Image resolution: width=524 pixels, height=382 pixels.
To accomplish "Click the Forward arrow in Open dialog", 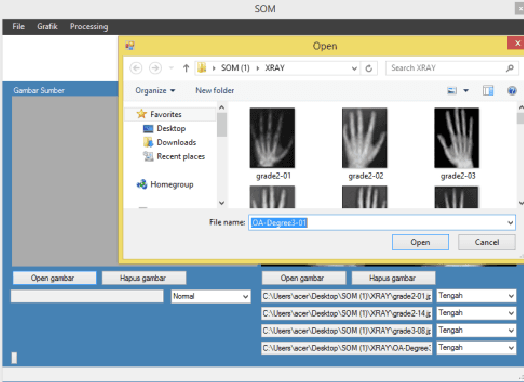I will 155,68.
